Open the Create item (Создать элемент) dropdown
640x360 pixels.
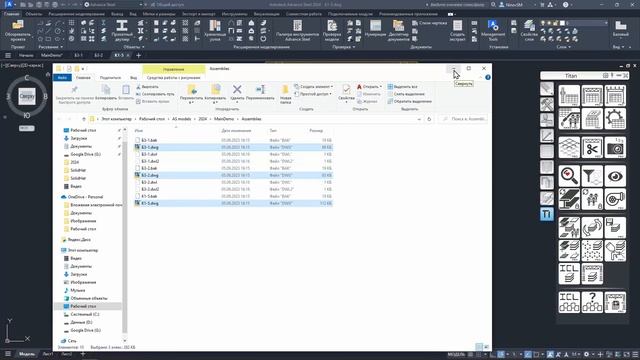pos(313,87)
